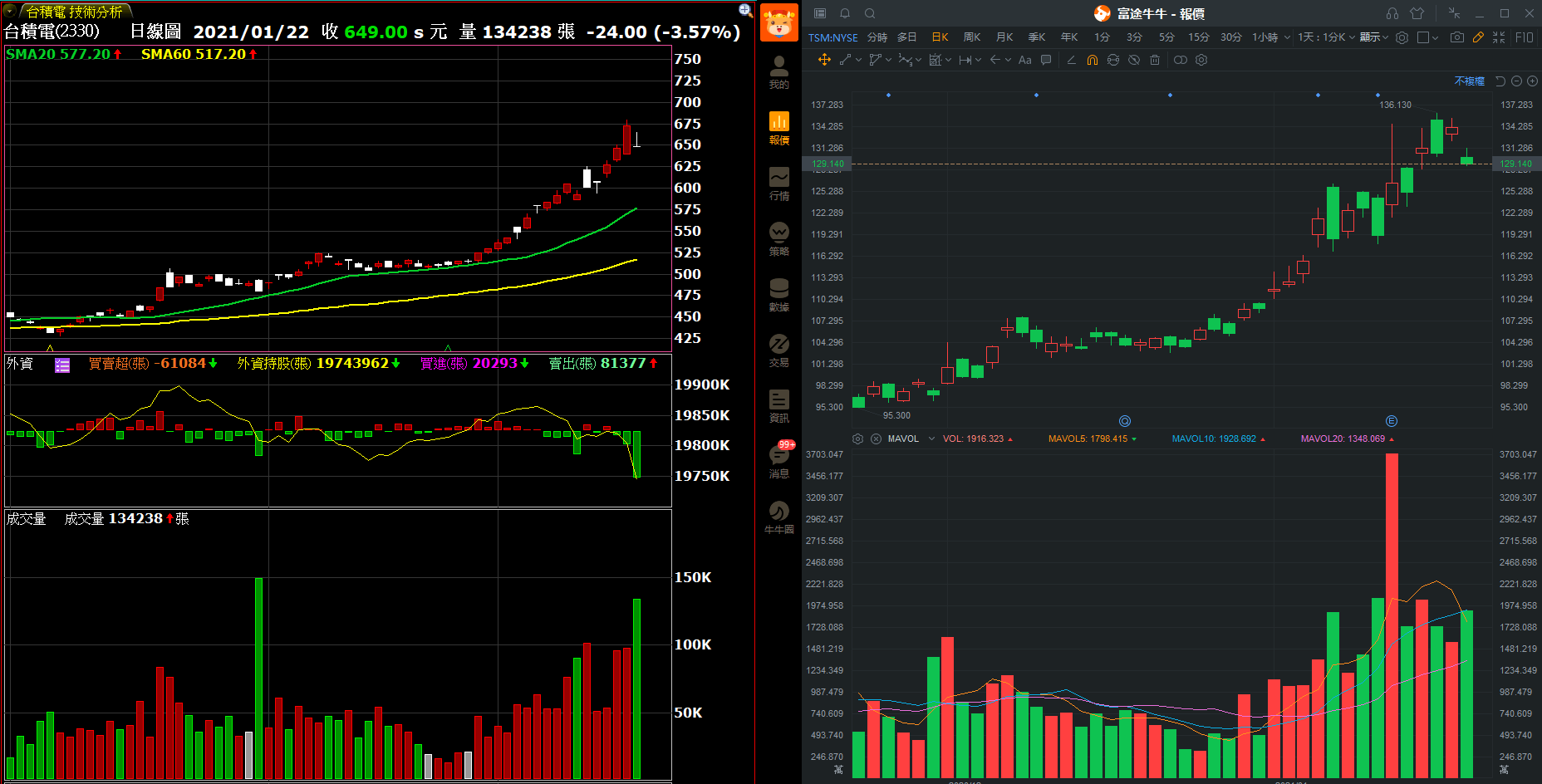The height and width of the screenshot is (784, 1542).
Task: Toggle the sync drawings icon
Action: point(1113,60)
